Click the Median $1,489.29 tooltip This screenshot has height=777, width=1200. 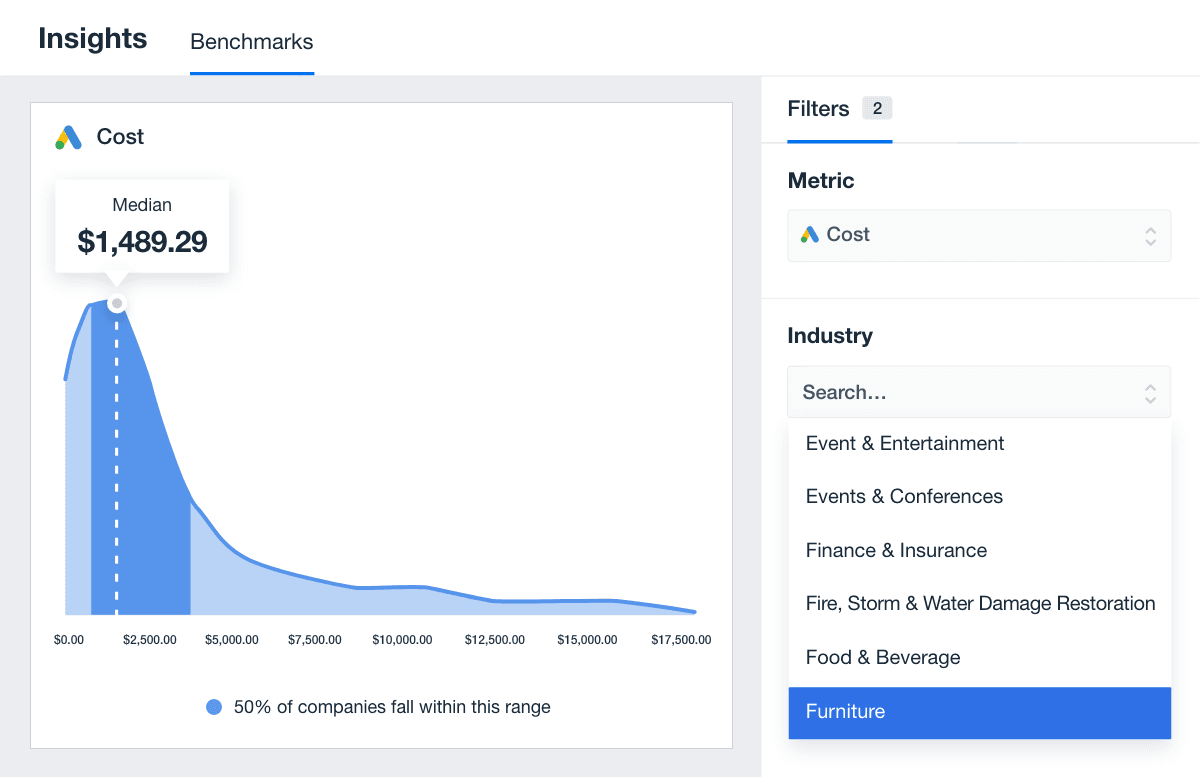142,227
